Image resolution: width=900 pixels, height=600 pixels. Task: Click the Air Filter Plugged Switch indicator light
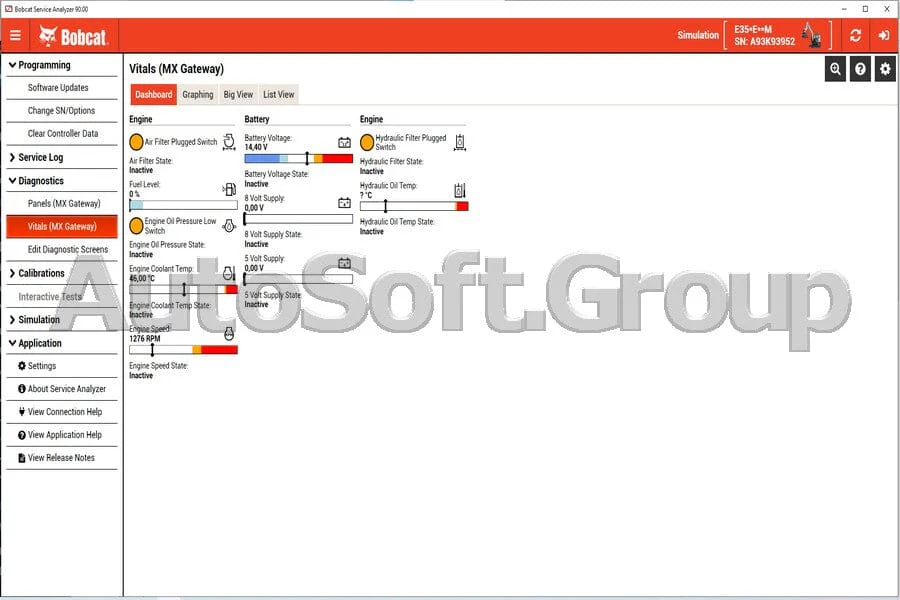tap(136, 142)
